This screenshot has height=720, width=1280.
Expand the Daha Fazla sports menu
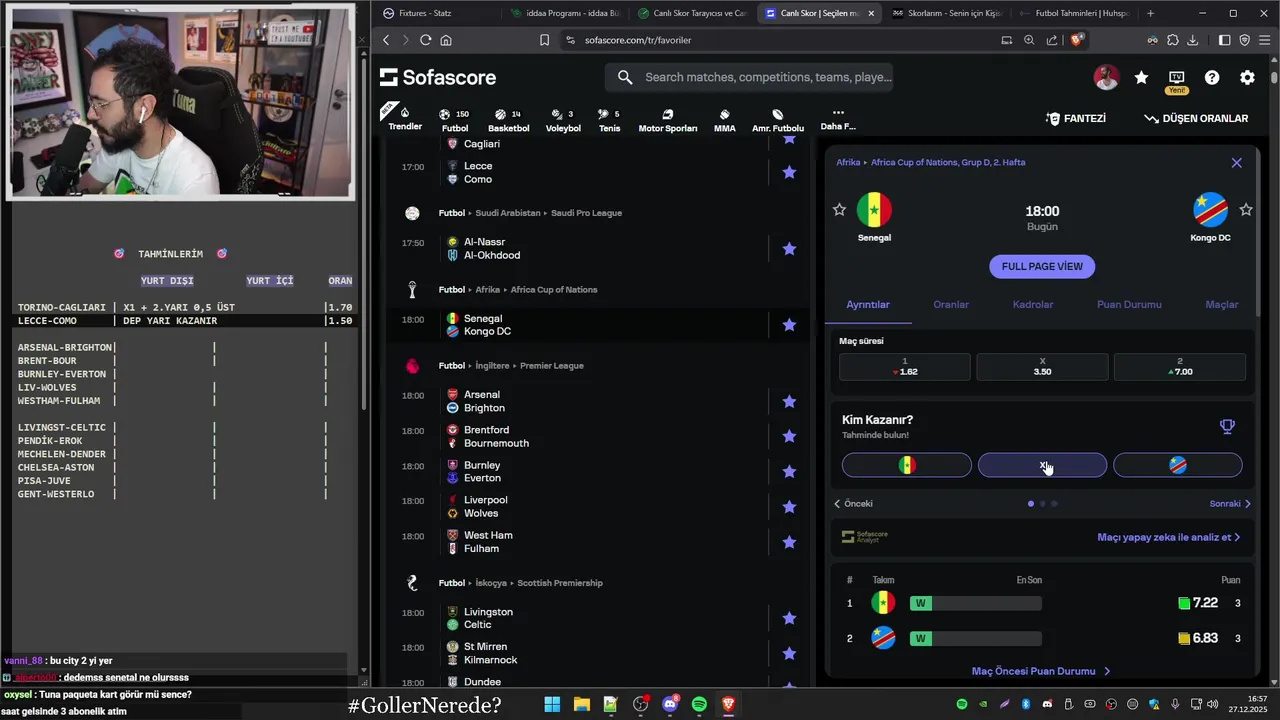click(838, 120)
